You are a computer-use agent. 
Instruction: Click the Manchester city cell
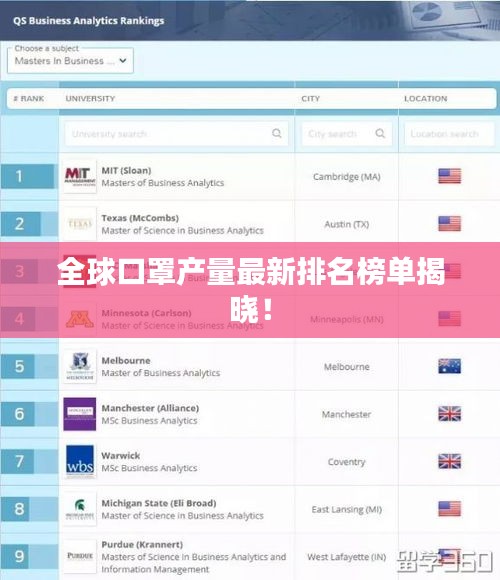tap(347, 414)
